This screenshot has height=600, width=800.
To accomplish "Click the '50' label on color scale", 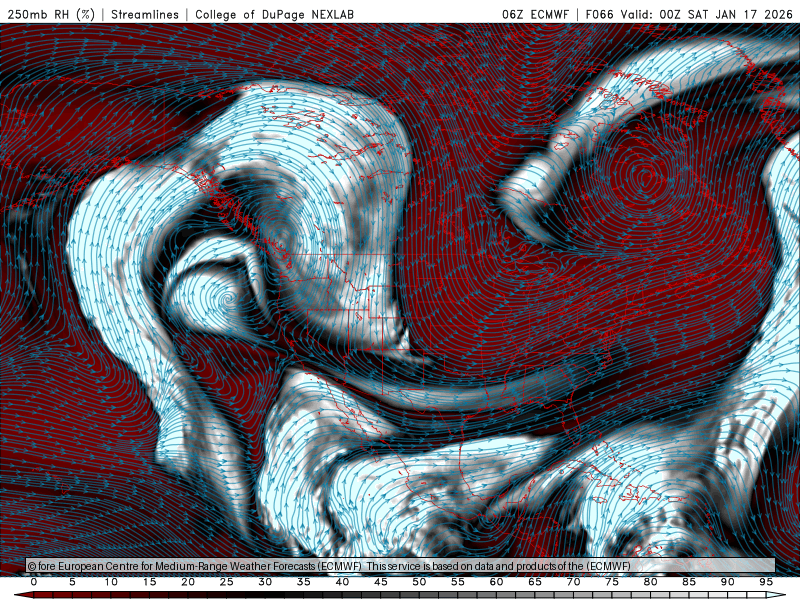I will pos(419,582).
